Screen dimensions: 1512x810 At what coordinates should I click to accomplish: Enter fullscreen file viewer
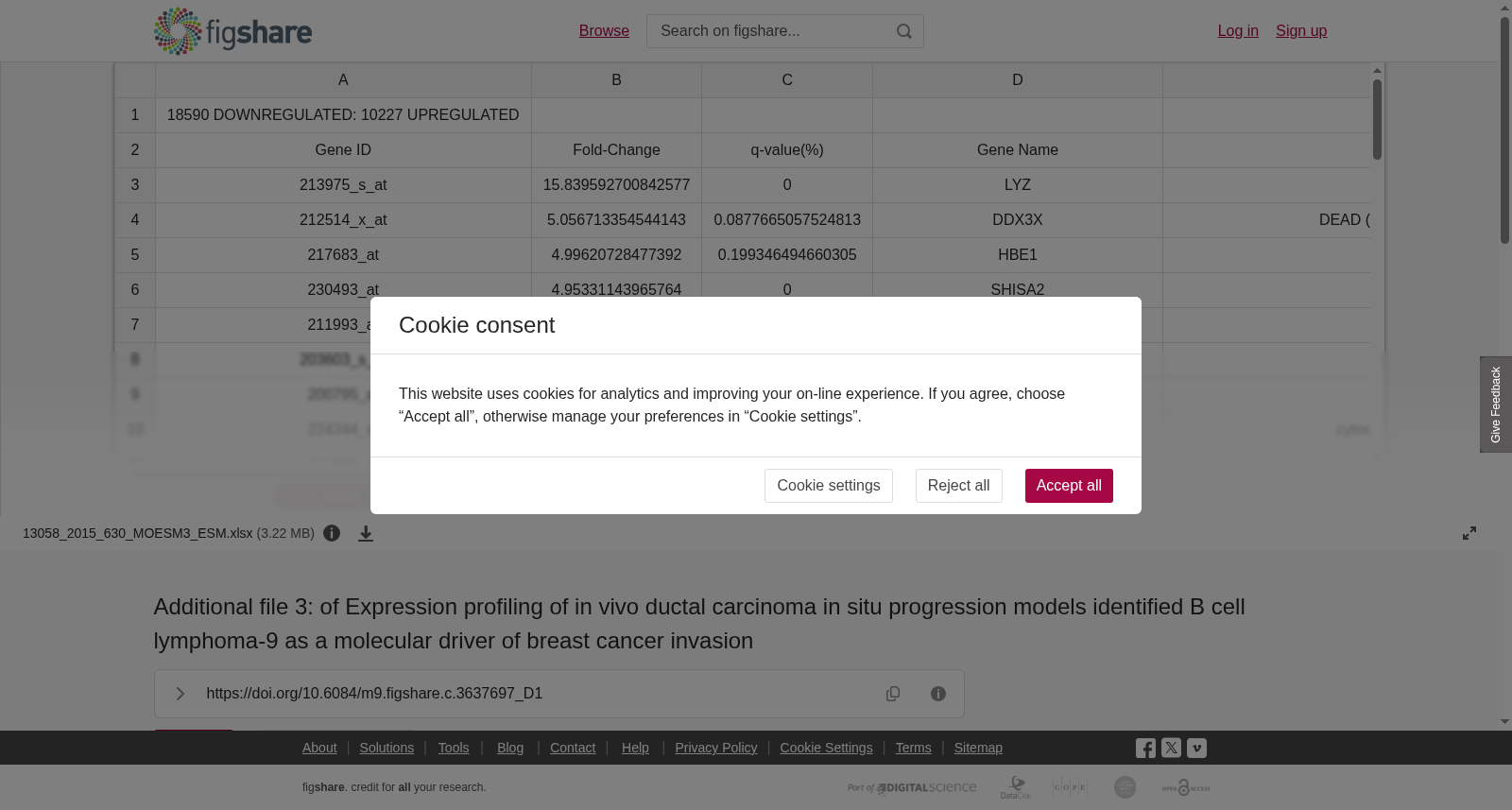(x=1469, y=533)
